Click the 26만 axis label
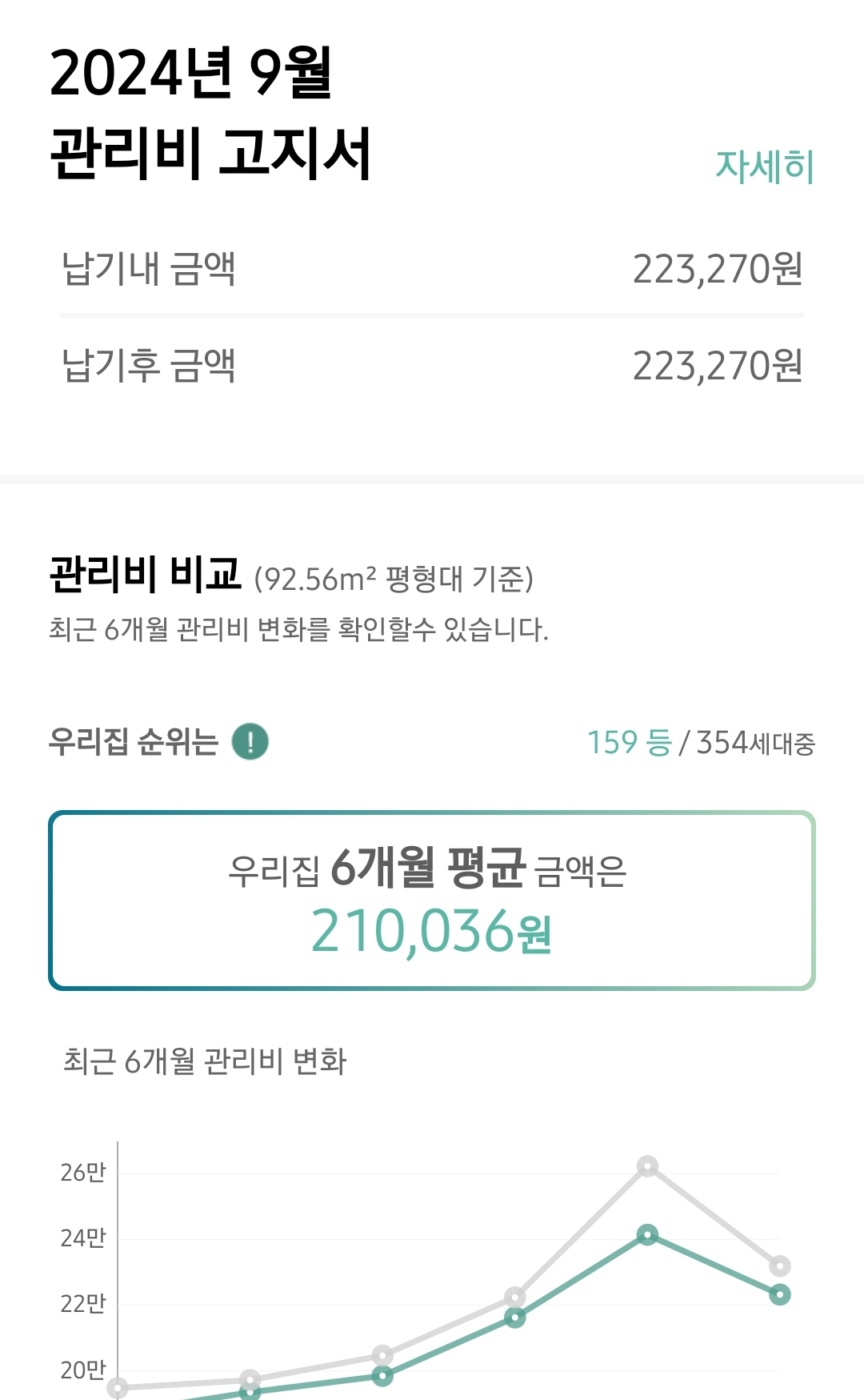864x1400 pixels. pyautogui.click(x=83, y=1173)
